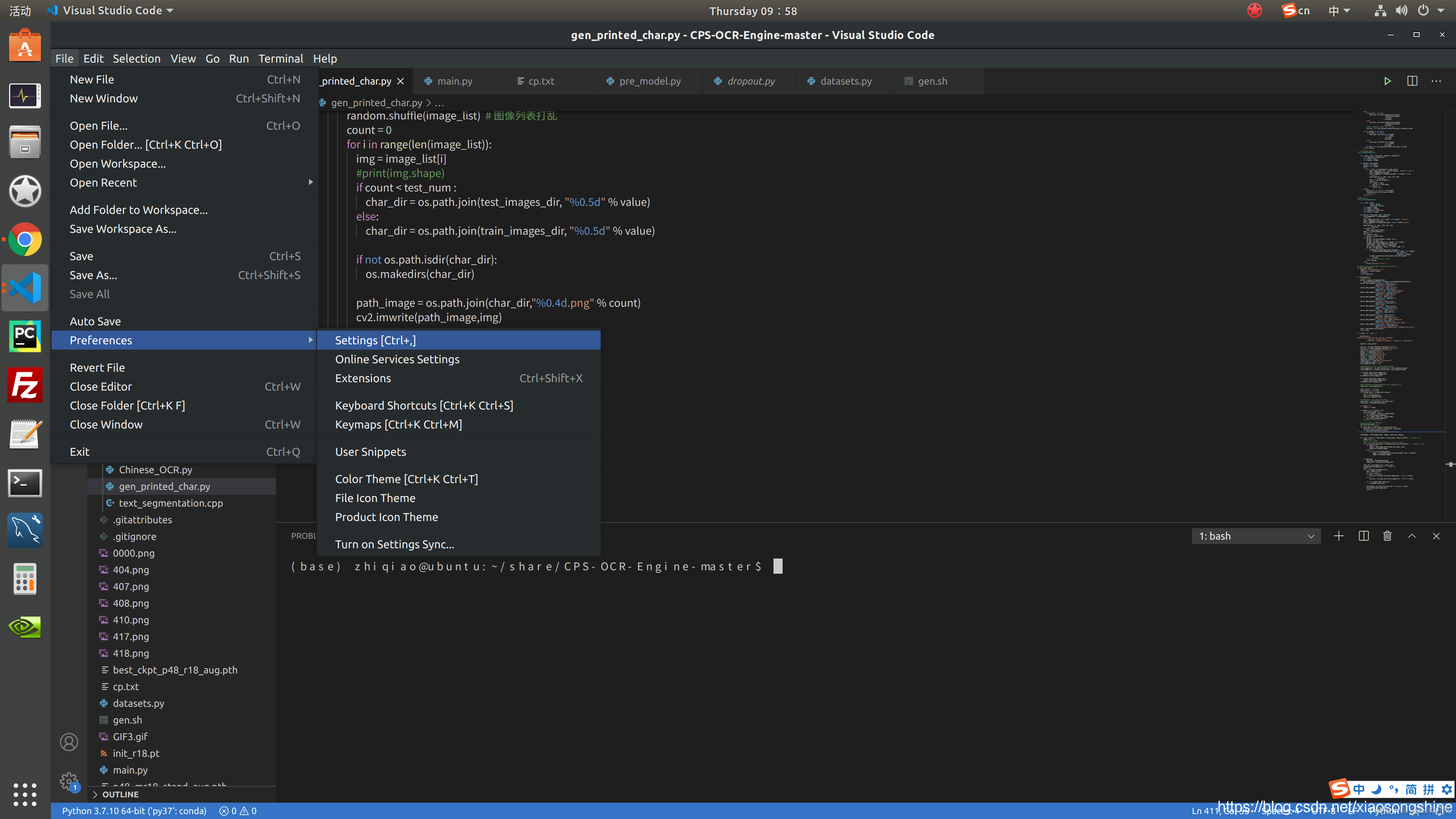Click Python 3.7.10 interpreter in status bar
1456x819 pixels.
point(134,810)
